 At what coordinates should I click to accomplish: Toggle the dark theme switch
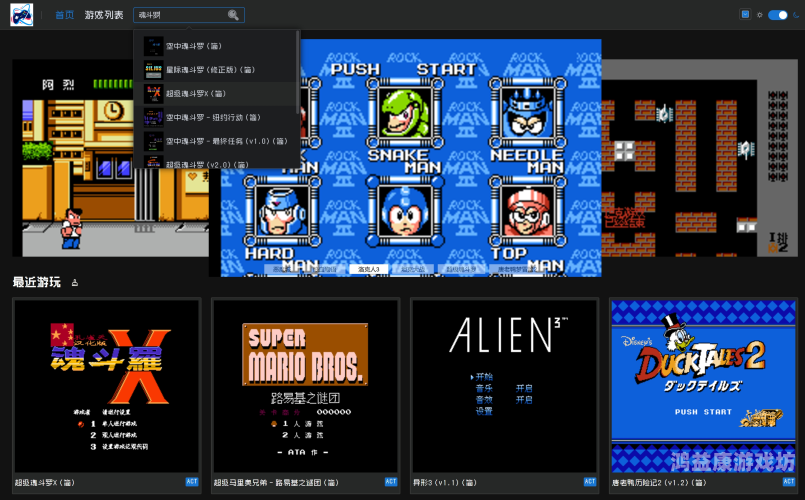click(777, 15)
